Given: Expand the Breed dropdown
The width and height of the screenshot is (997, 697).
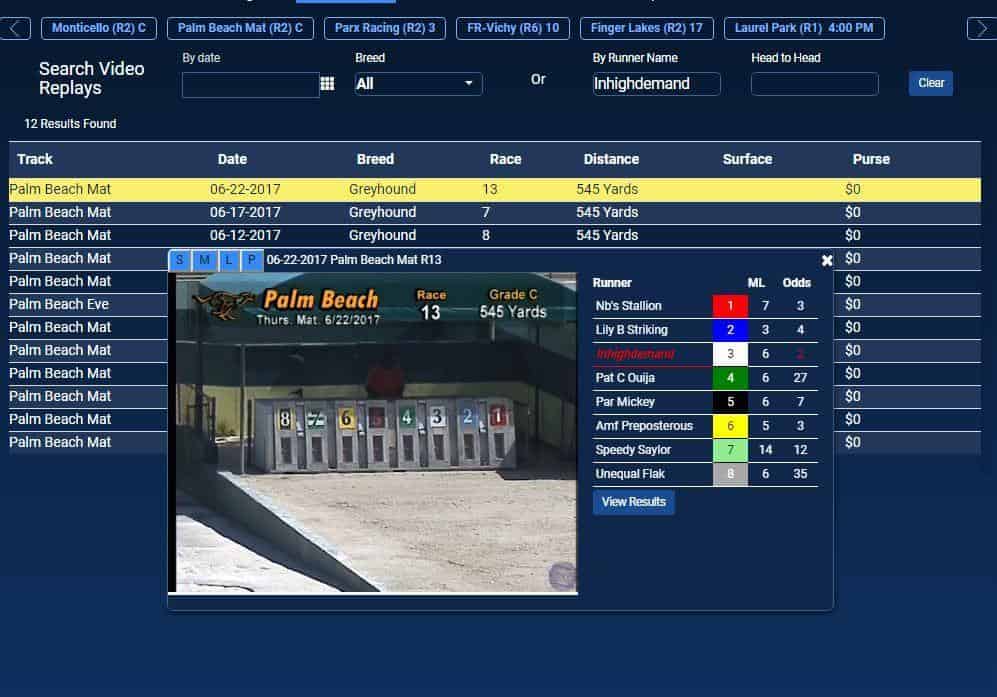Looking at the screenshot, I should [418, 84].
